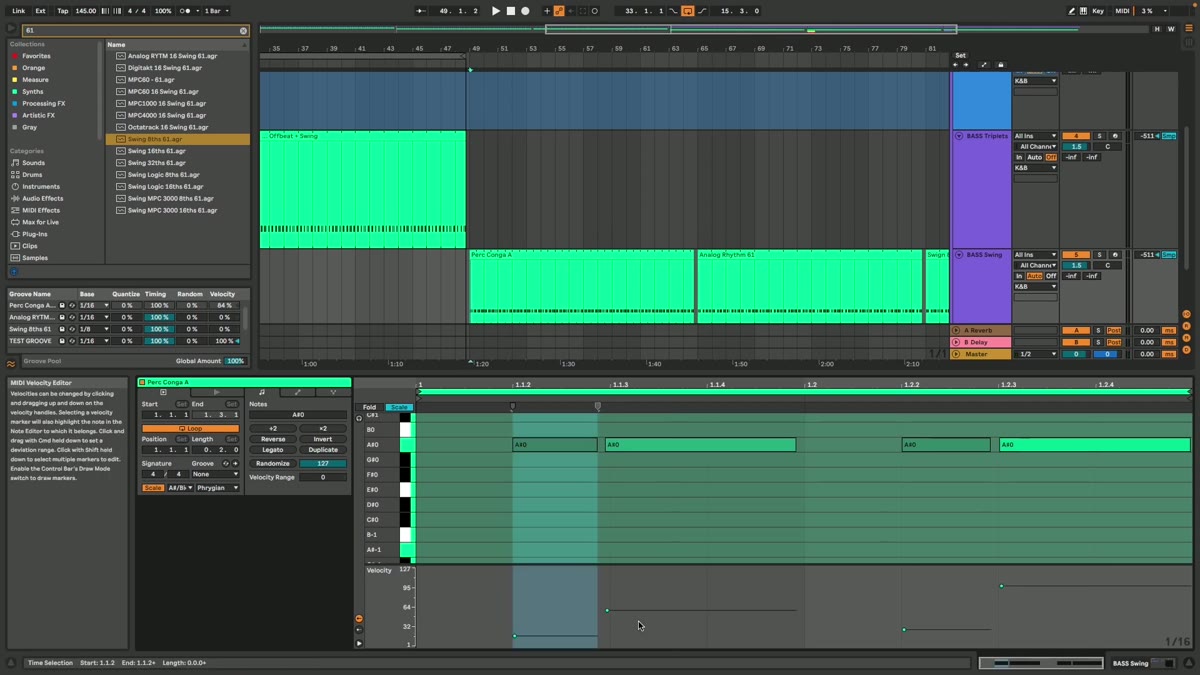1200x675 pixels.
Task: Open the scale root A#/Bb dropdown
Action: pyautogui.click(x=179, y=488)
